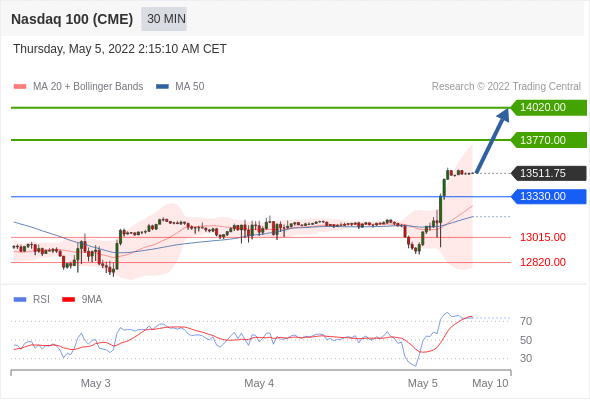The image size is (590, 400).
Task: Select the 14020.00 resistance price tag
Action: pos(549,108)
